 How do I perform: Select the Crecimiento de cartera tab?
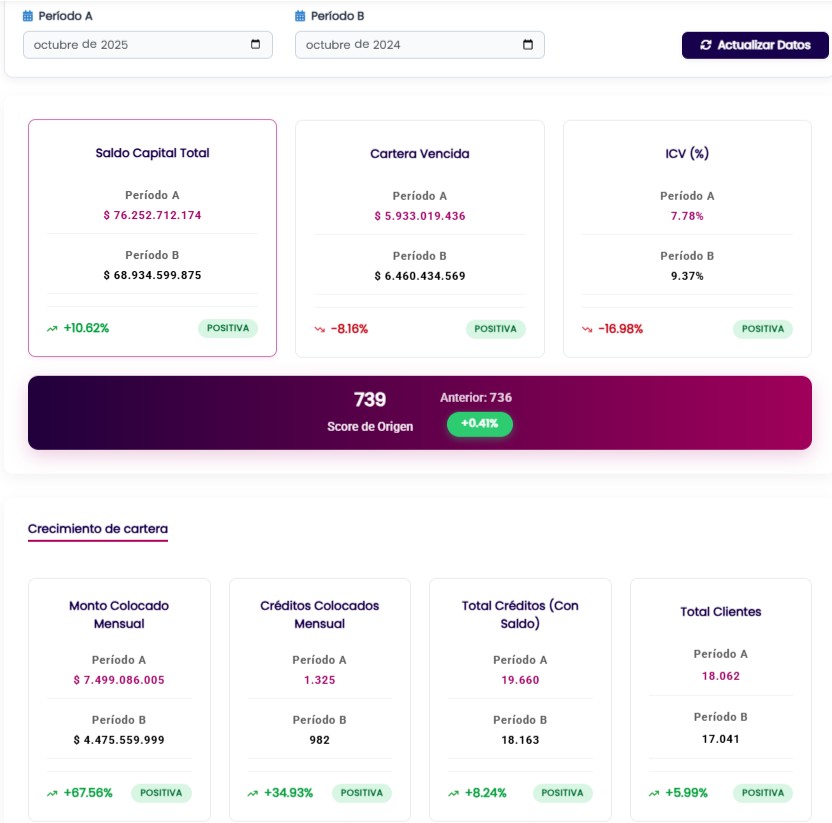pyautogui.click(x=97, y=528)
